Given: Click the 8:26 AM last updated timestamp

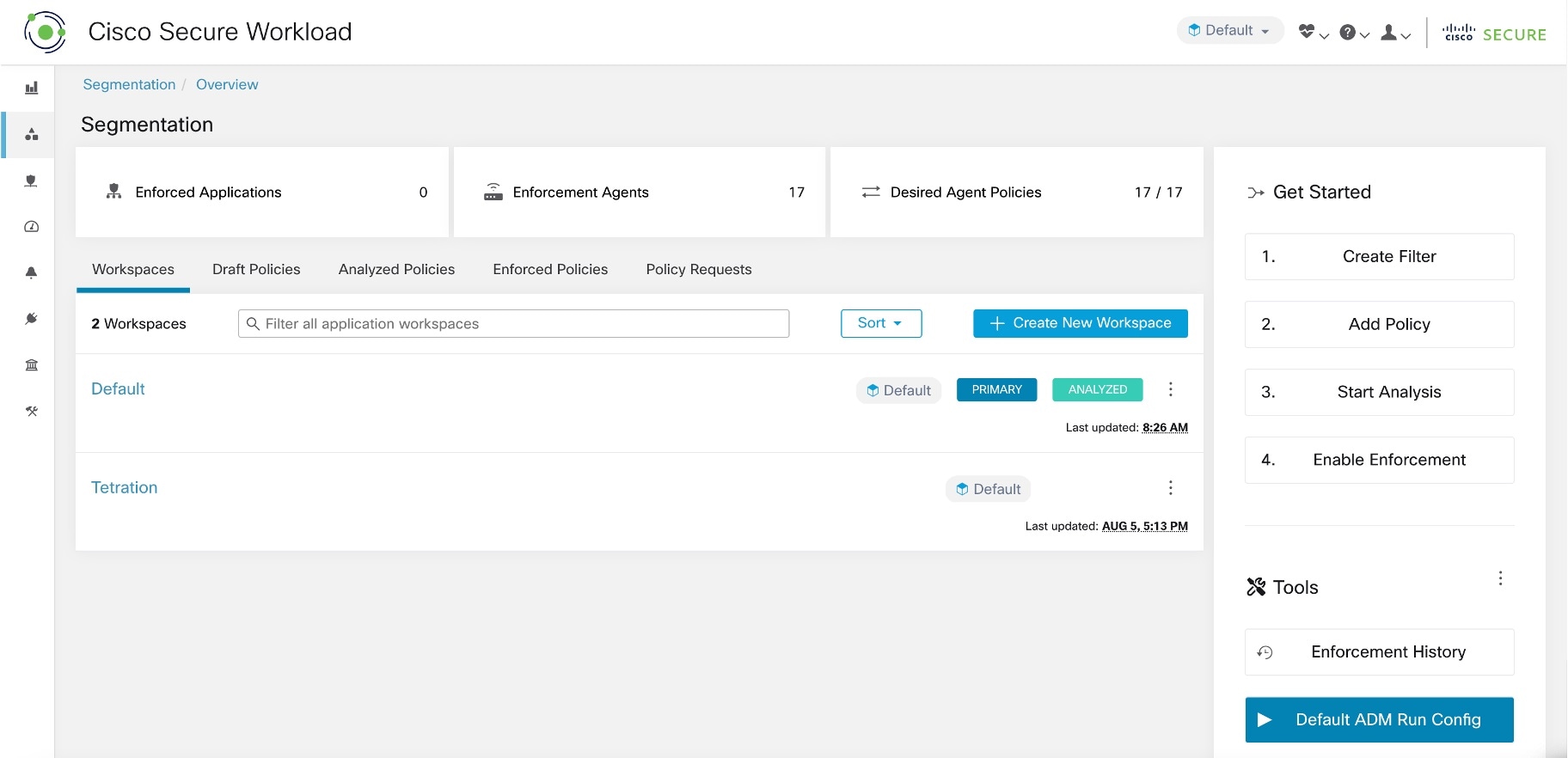Looking at the screenshot, I should [x=1165, y=427].
